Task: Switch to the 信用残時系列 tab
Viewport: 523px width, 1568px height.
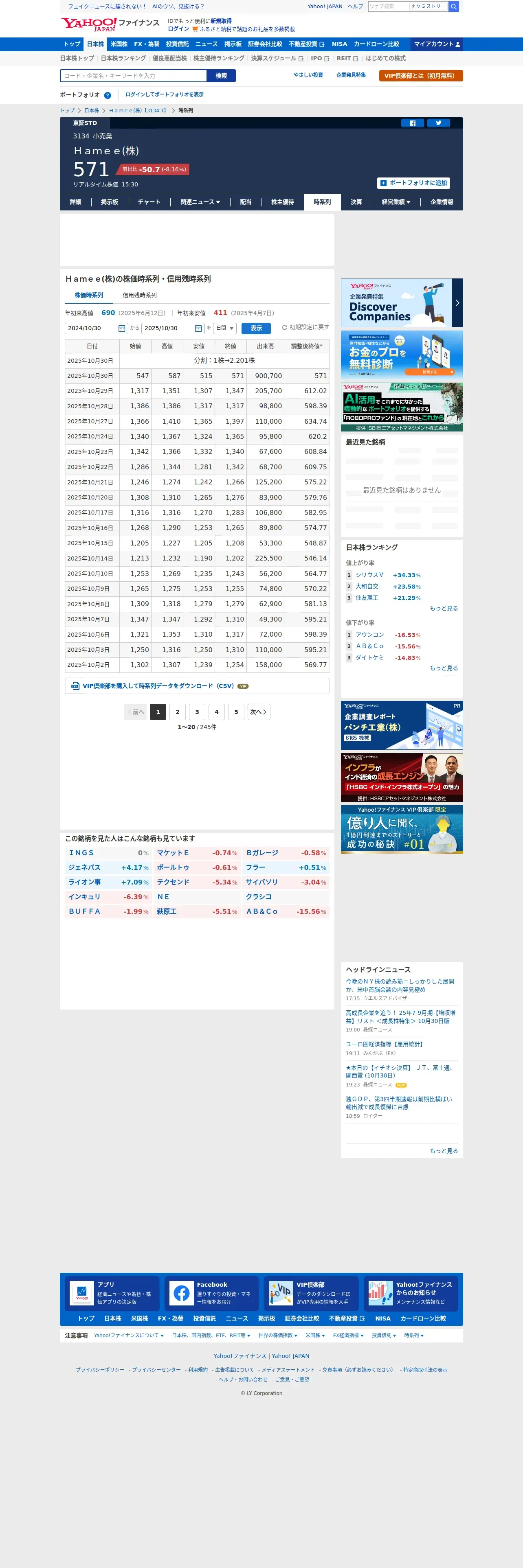Action: pyautogui.click(x=139, y=295)
